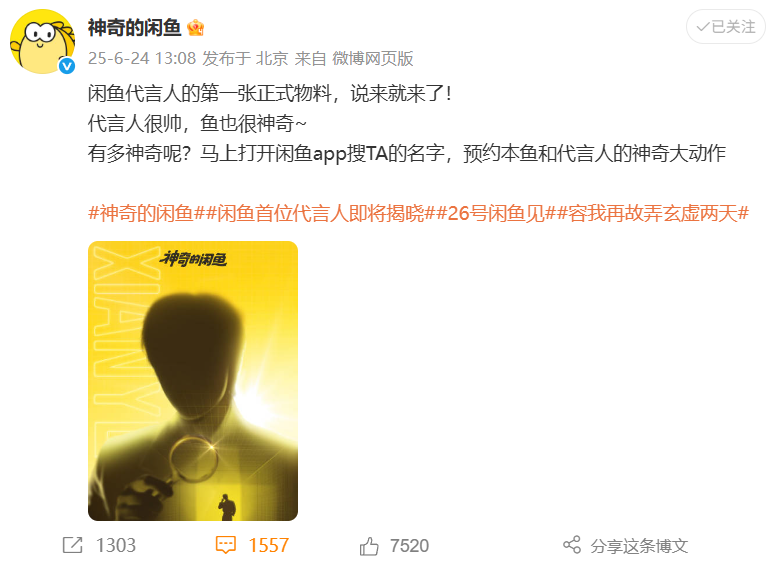This screenshot has width=771, height=565.
Task: Toggle the 已关注 follow button
Action: tap(726, 27)
